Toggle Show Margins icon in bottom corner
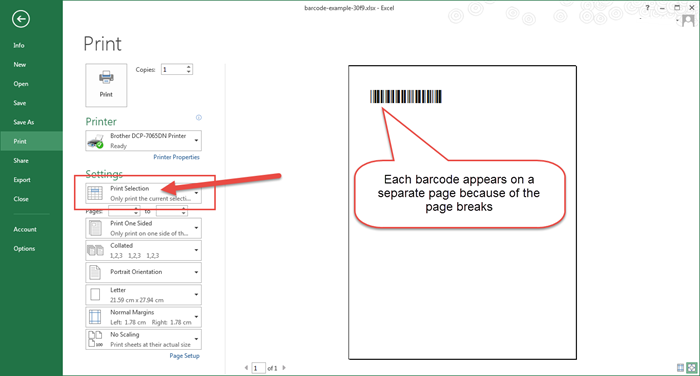 pos(680,368)
